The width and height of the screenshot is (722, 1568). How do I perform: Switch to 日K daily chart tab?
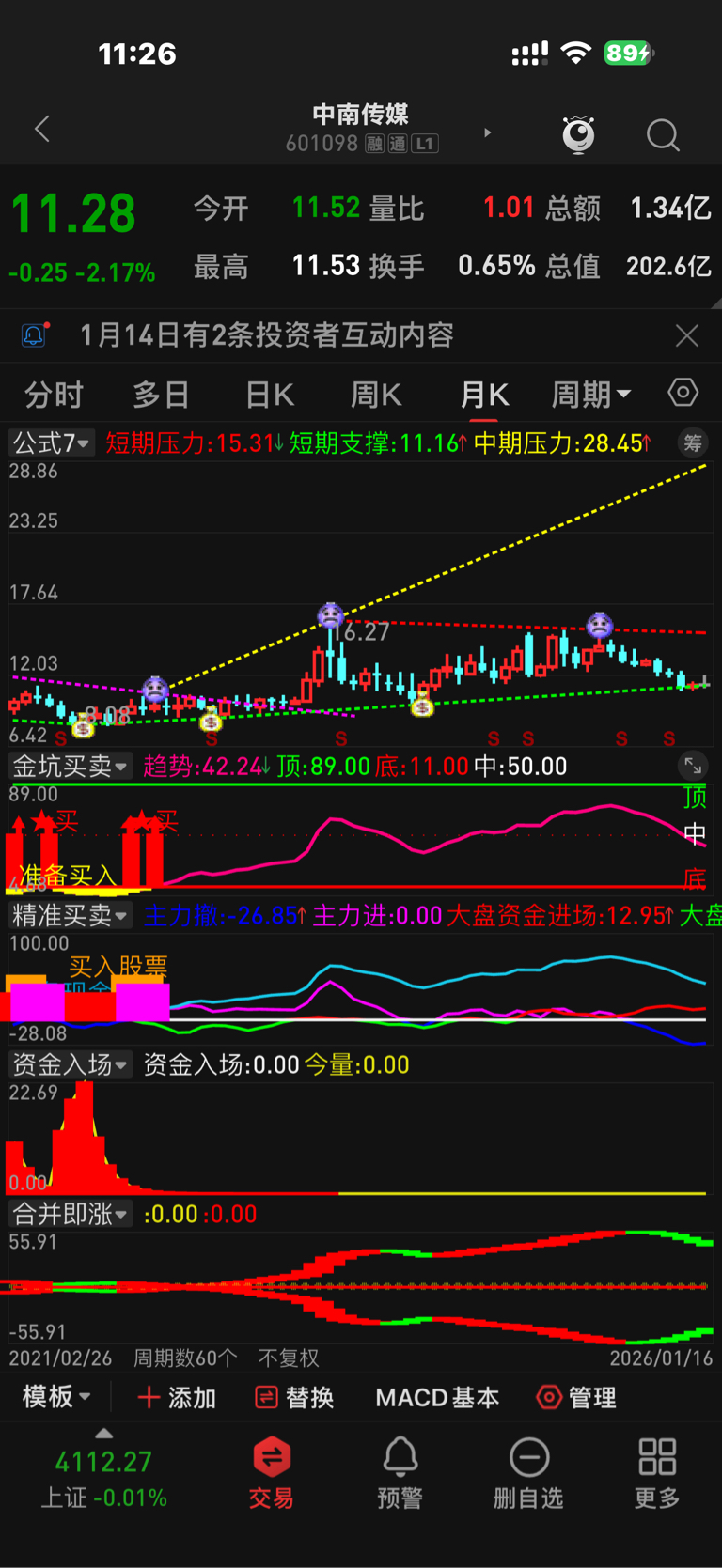pyautogui.click(x=270, y=395)
